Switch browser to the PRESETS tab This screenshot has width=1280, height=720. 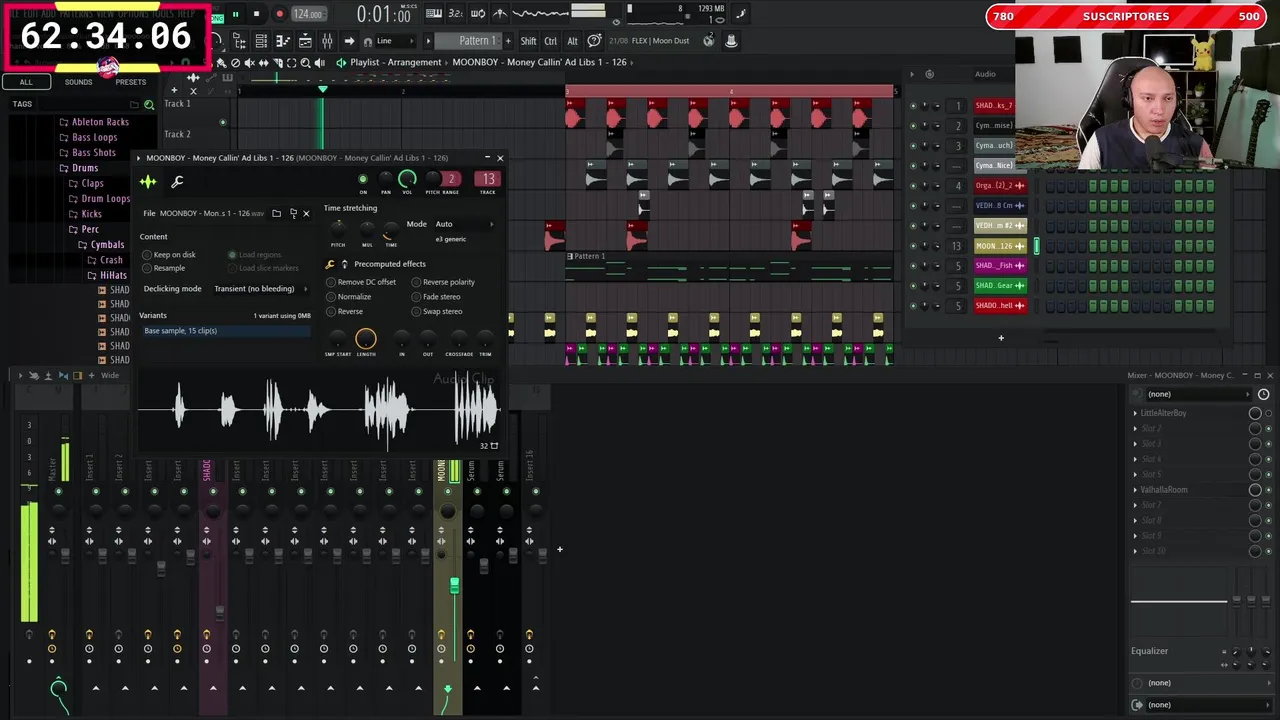point(131,82)
